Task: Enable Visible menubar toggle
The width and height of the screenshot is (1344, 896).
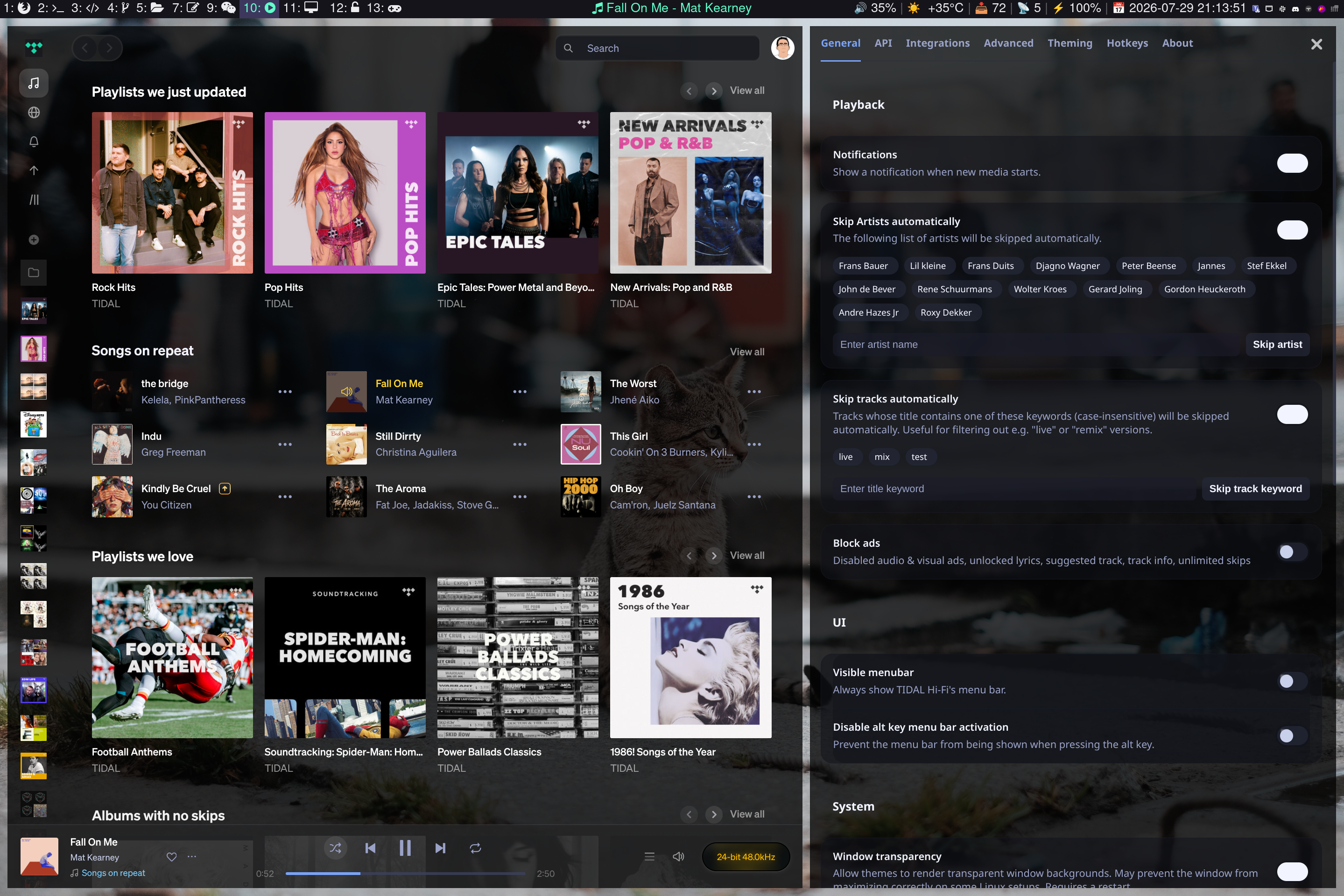Action: pyautogui.click(x=1292, y=681)
